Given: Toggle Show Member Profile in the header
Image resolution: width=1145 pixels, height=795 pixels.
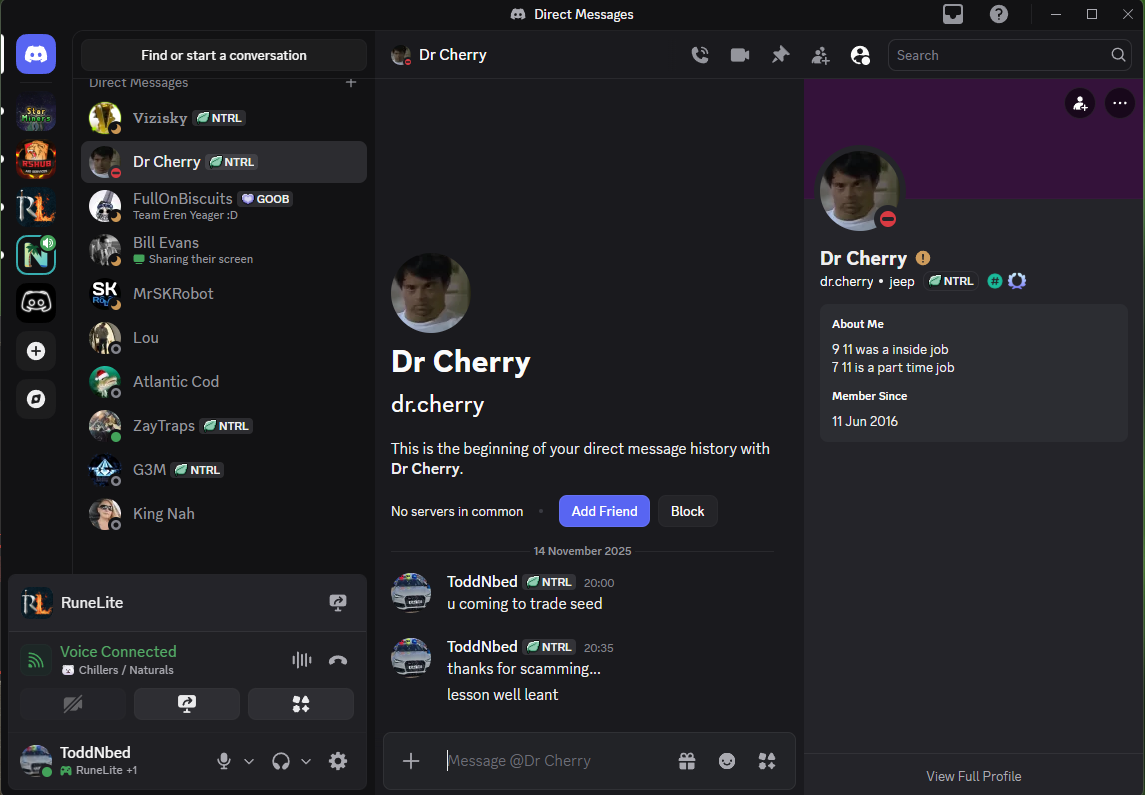Looking at the screenshot, I should pos(860,55).
